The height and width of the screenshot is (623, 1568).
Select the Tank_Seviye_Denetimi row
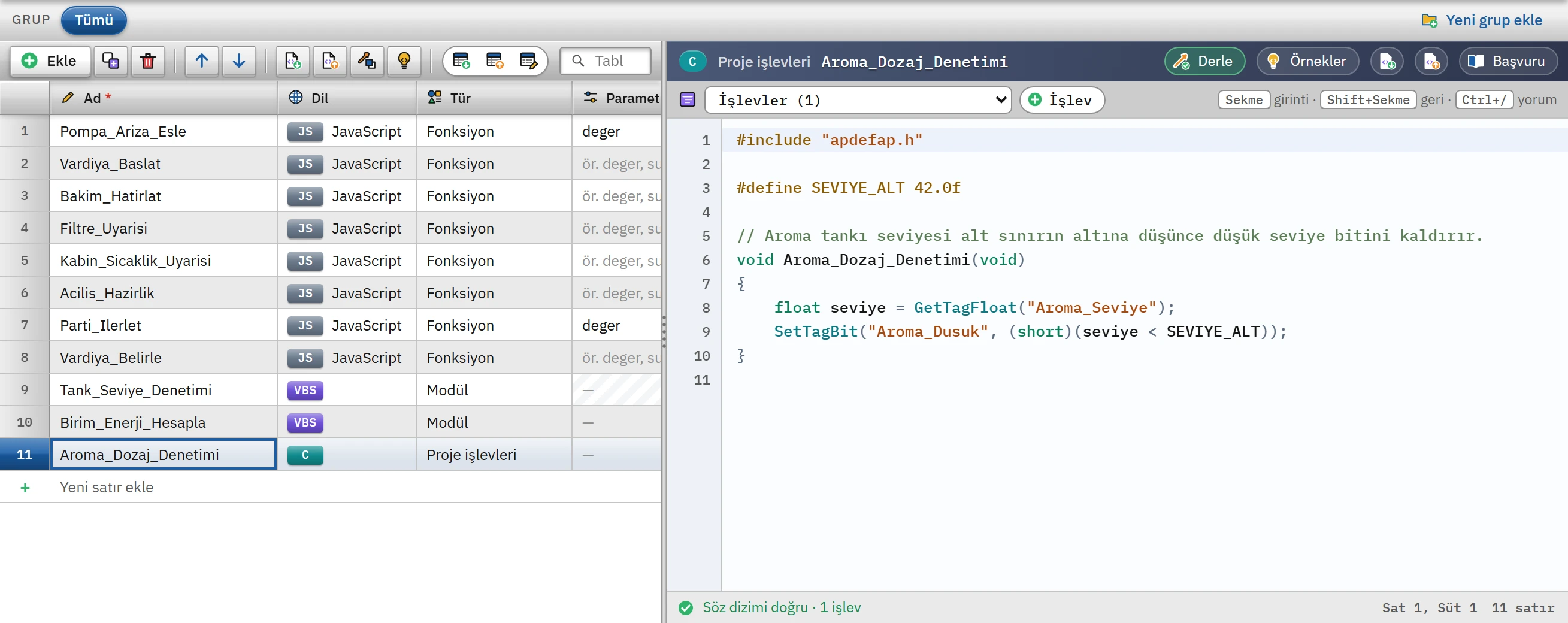pos(331,390)
